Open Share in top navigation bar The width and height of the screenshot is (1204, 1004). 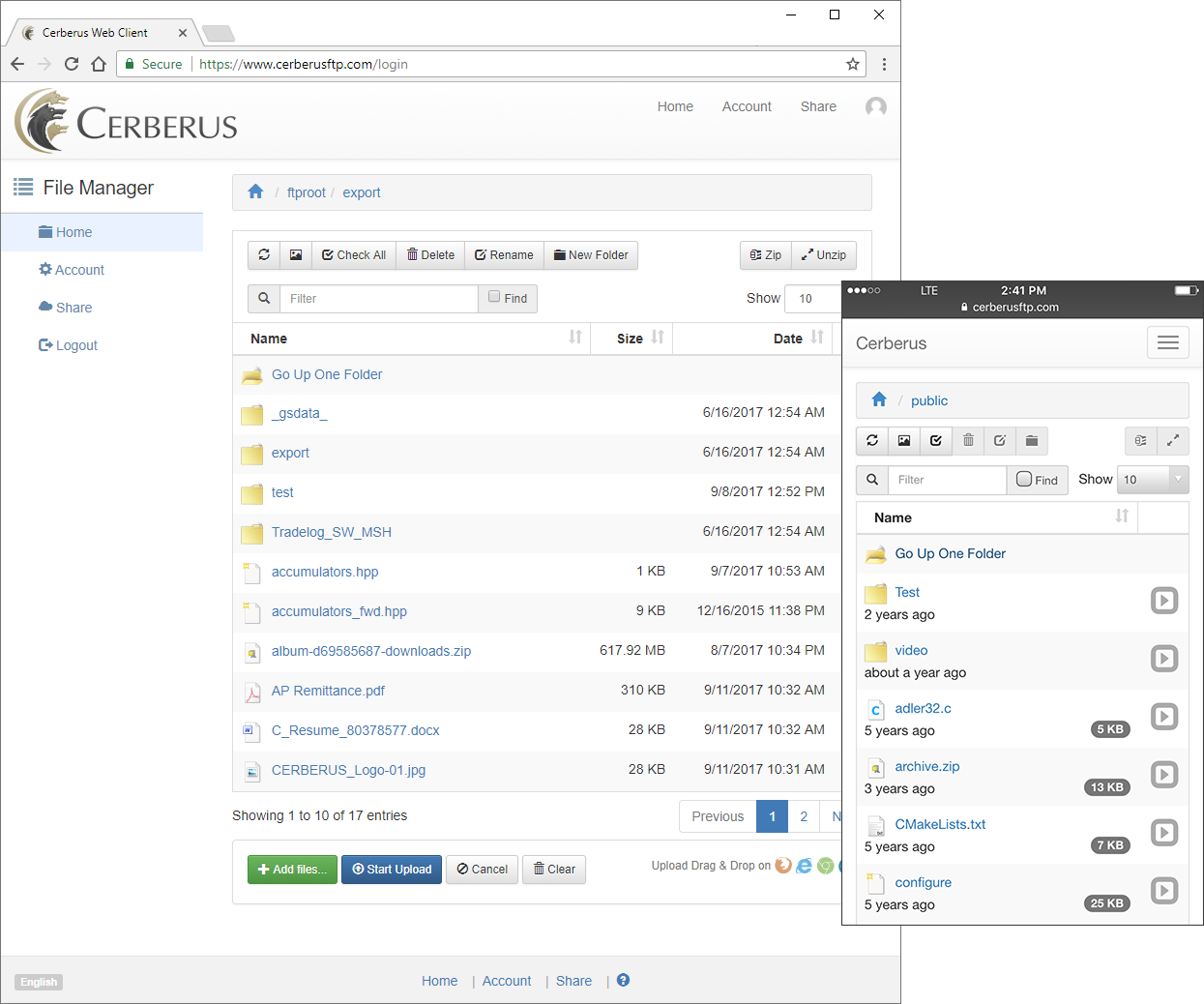[818, 106]
